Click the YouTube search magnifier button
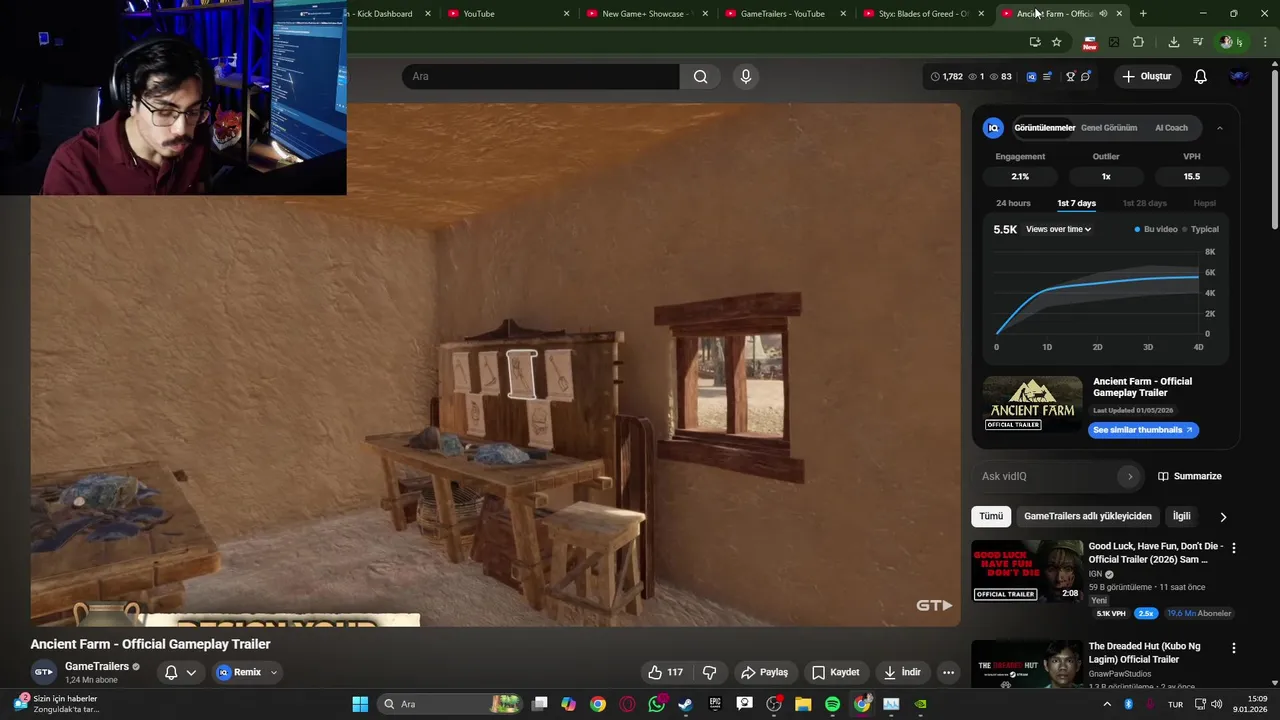 [x=700, y=76]
